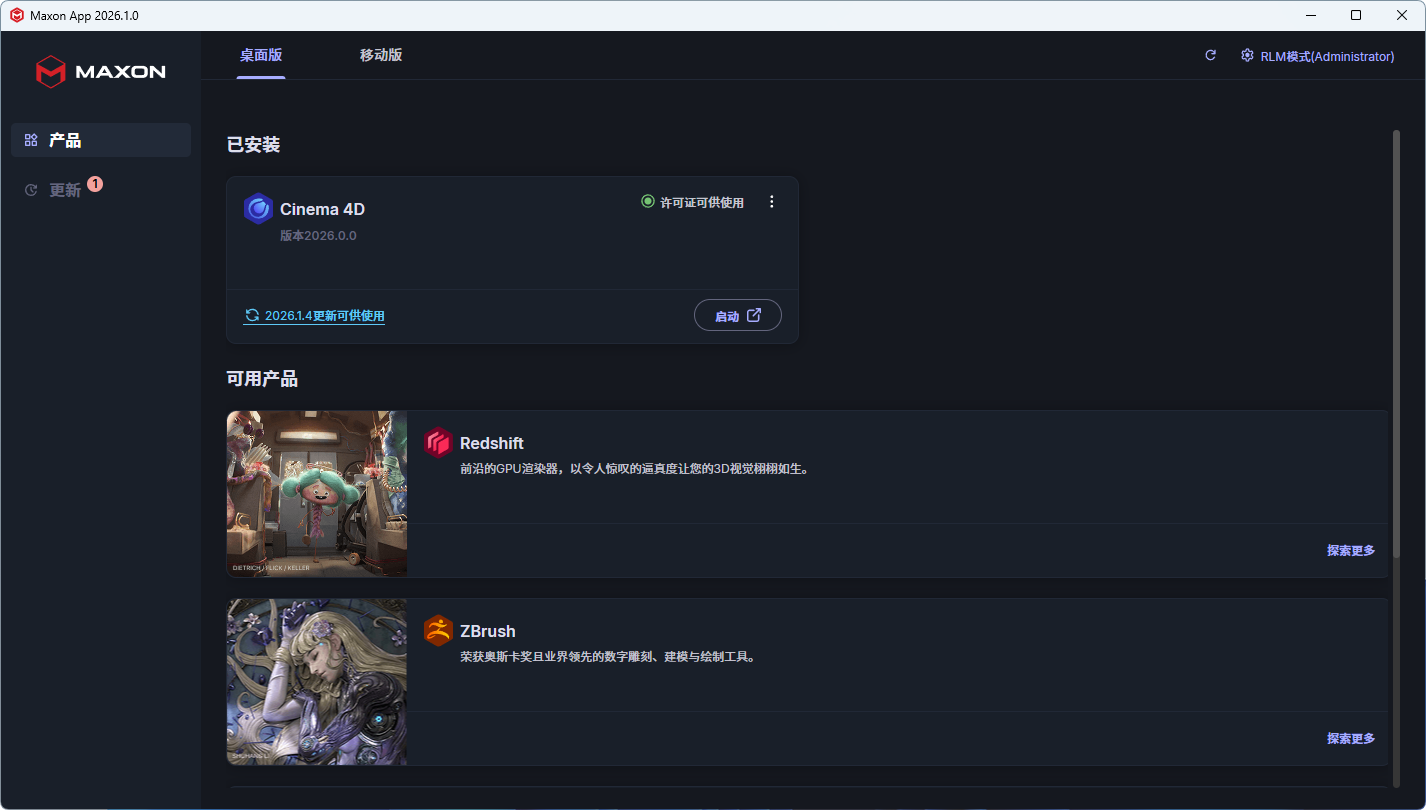Switch to the 桌面版 tab
Screen dimensions: 1426x810
(261, 55)
